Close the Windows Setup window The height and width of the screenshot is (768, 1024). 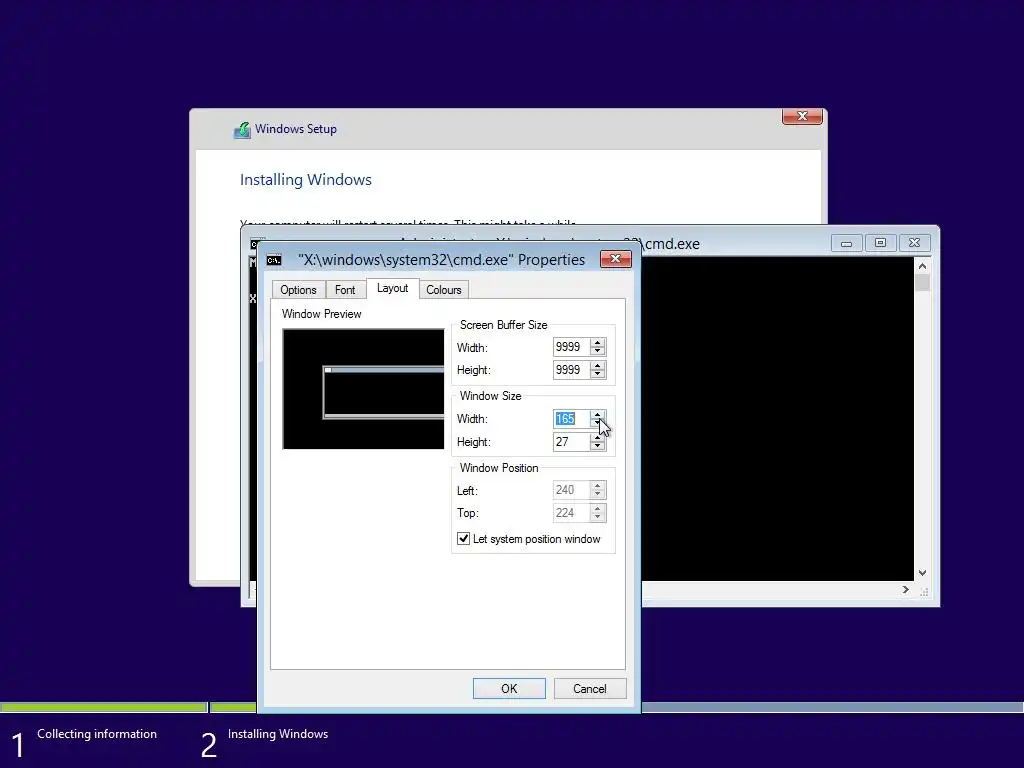[802, 116]
